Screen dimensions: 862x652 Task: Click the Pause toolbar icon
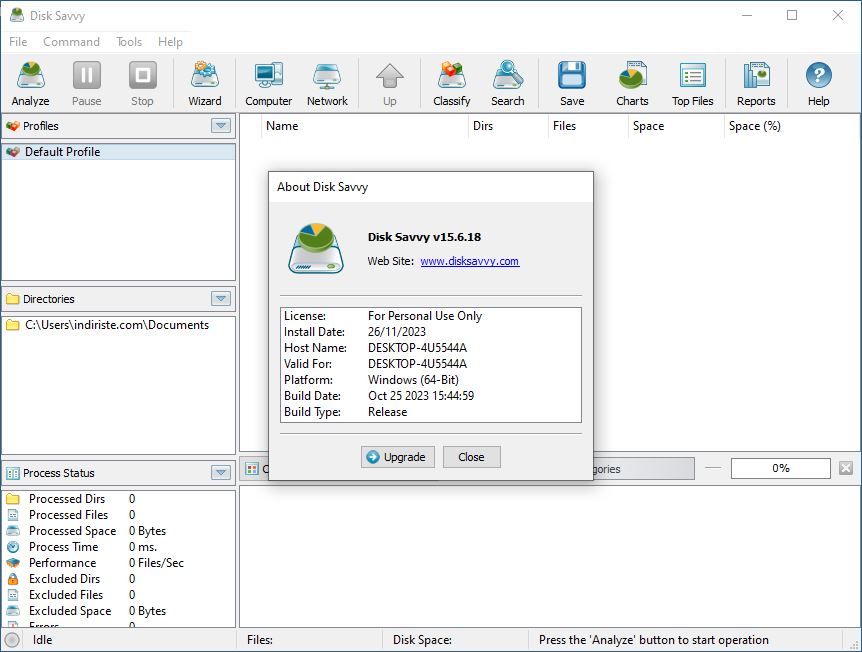point(87,84)
